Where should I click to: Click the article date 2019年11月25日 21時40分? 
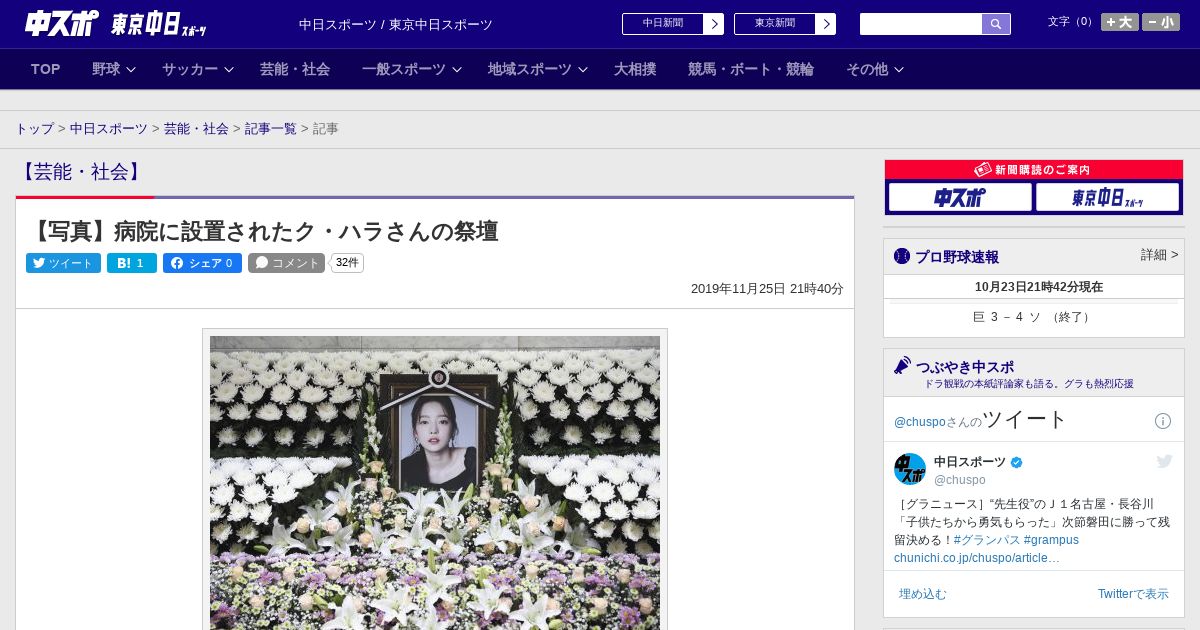tap(767, 289)
